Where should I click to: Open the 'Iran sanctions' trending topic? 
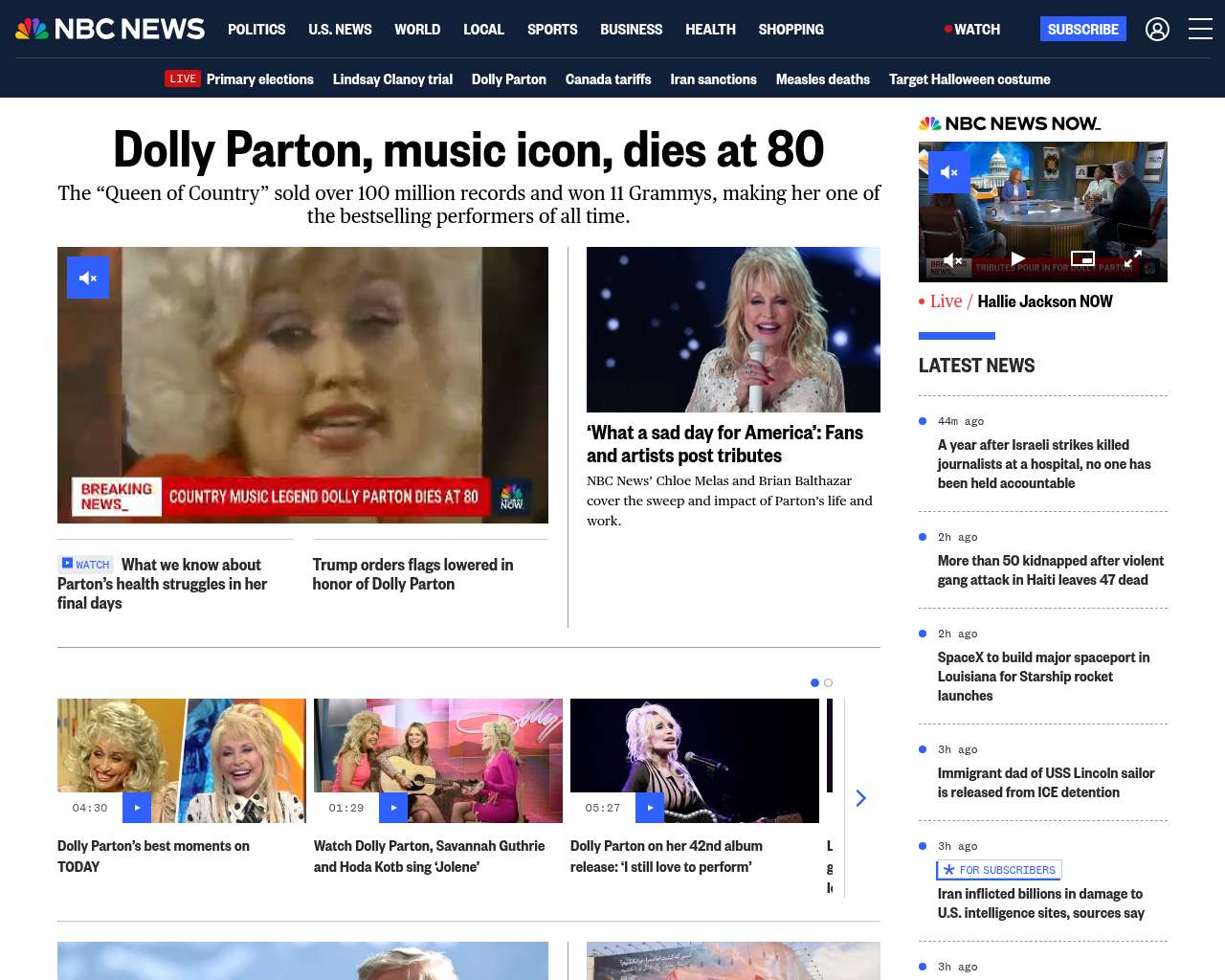(x=714, y=79)
